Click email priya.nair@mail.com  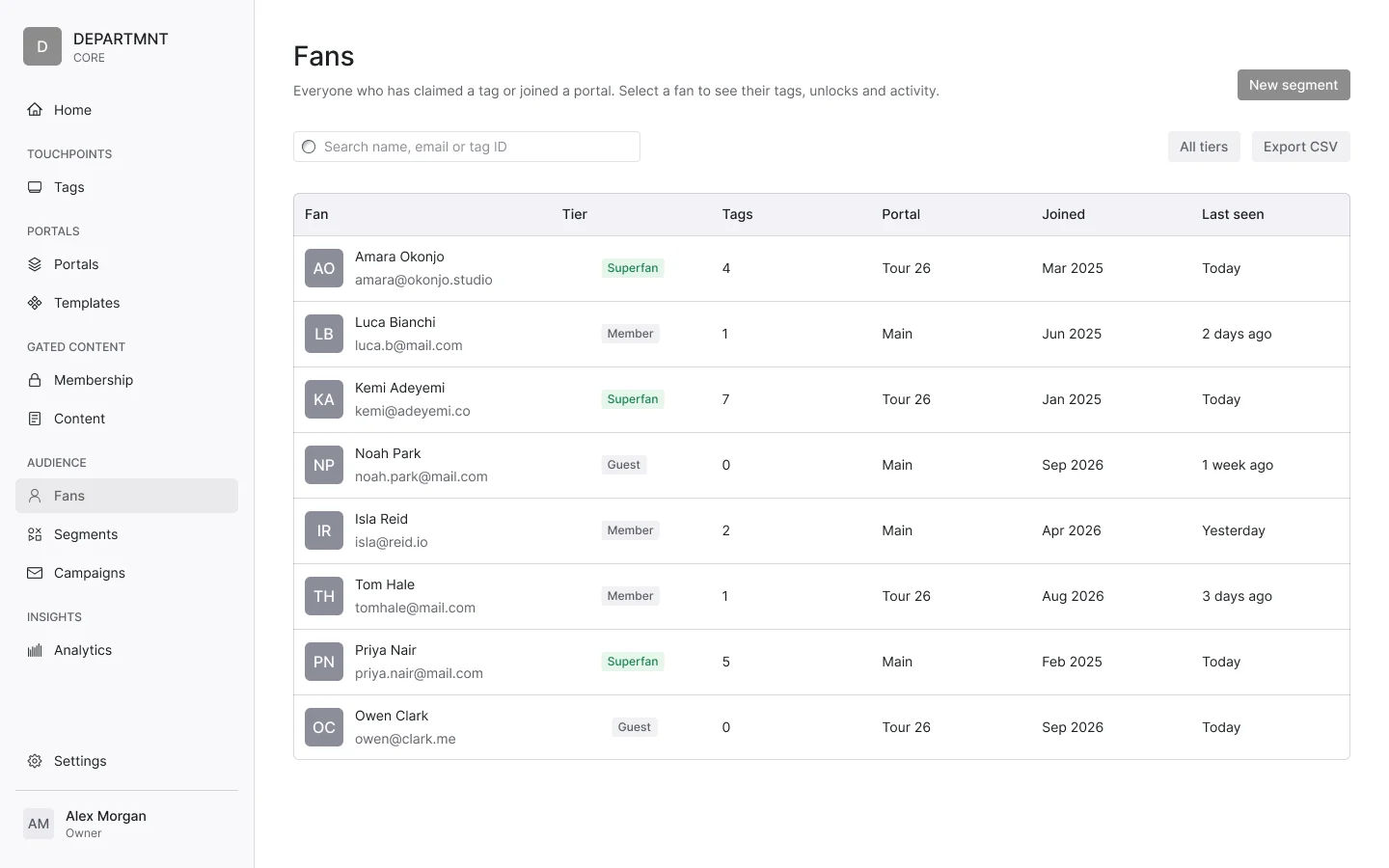coord(419,673)
